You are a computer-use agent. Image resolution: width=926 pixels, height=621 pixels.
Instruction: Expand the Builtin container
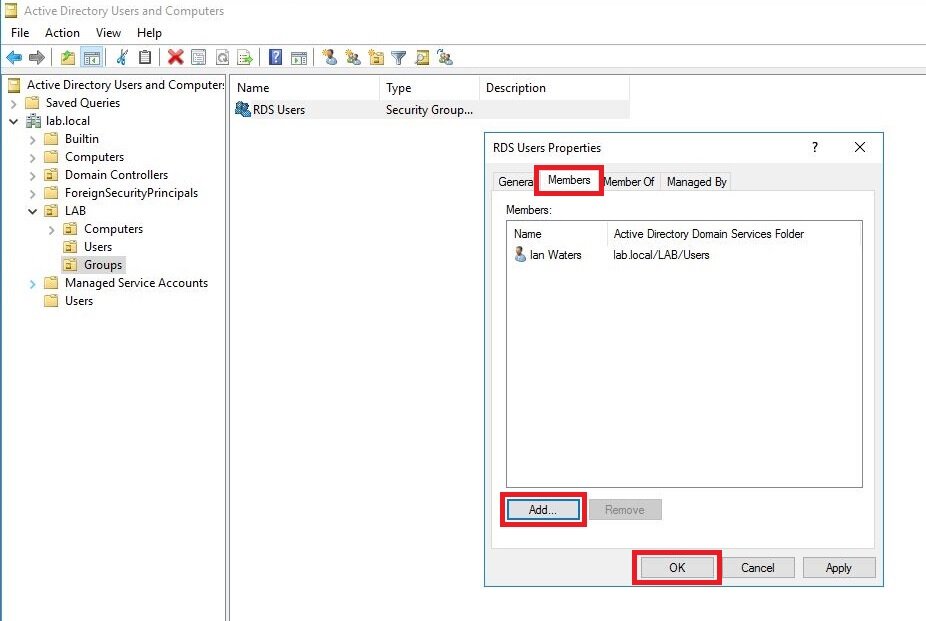click(x=32, y=139)
